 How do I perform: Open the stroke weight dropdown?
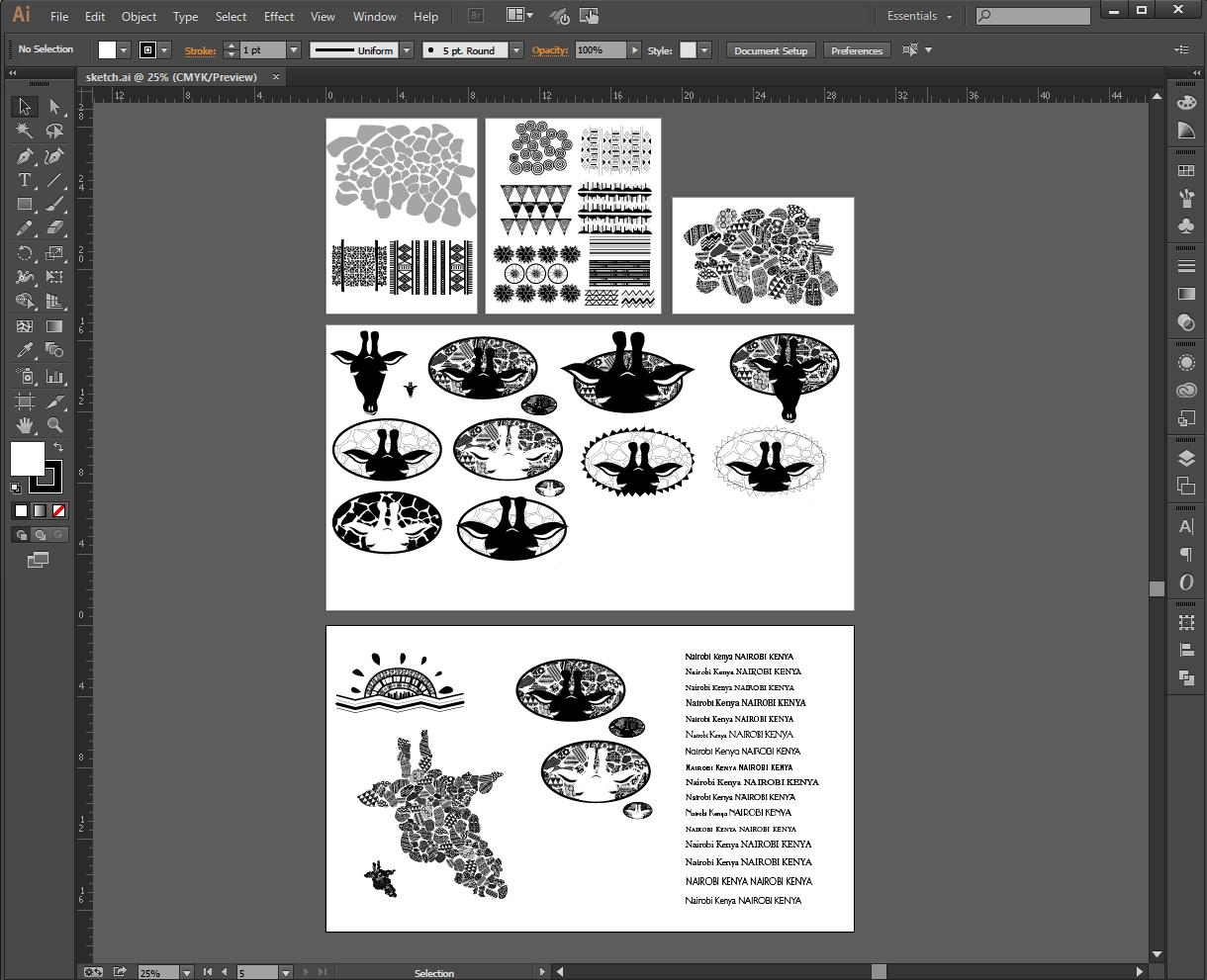(294, 50)
